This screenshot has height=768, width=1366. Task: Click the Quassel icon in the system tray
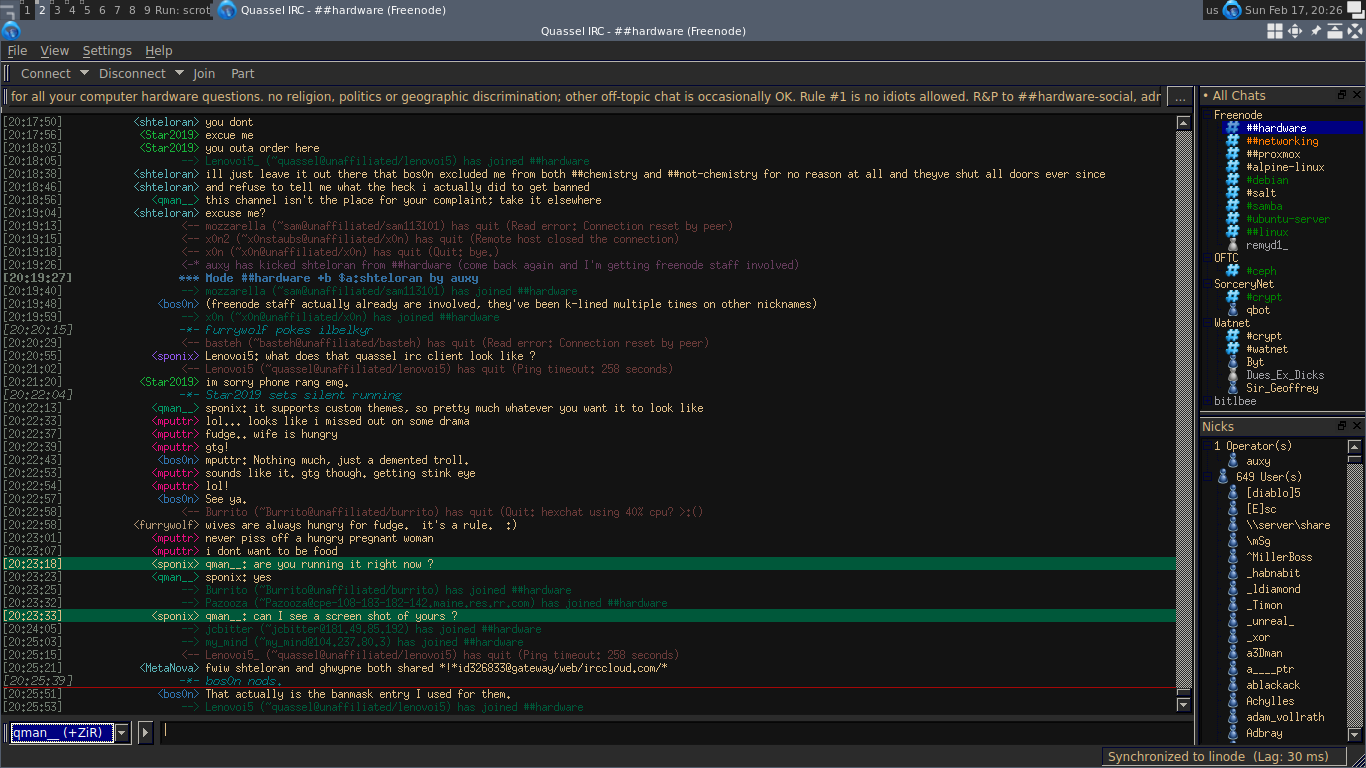[1232, 10]
